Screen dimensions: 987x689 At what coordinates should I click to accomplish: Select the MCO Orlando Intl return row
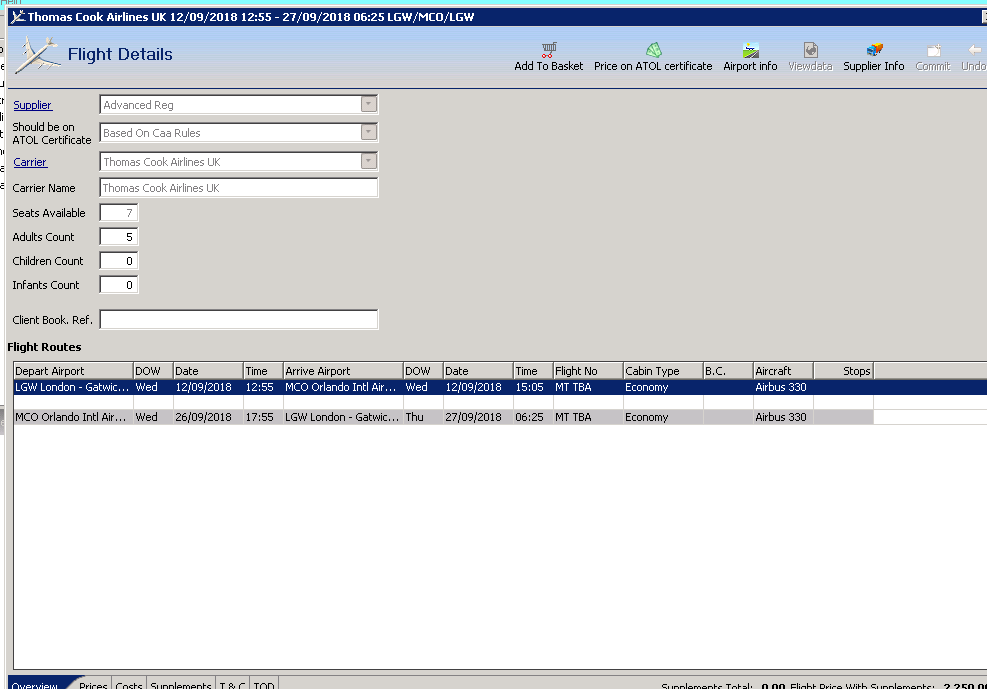coord(443,417)
